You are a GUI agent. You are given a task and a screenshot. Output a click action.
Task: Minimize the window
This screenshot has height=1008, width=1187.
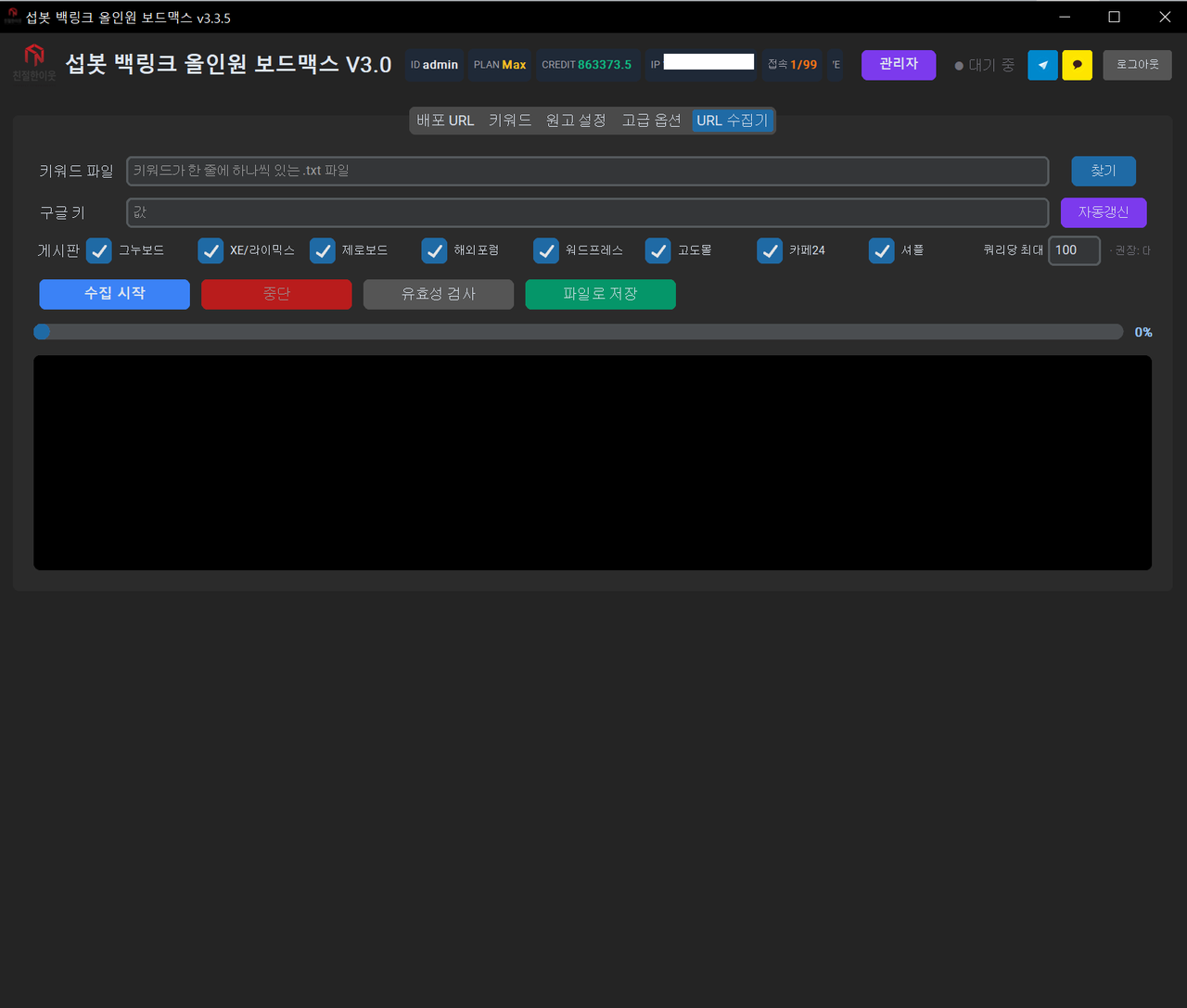pyautogui.click(x=1065, y=17)
